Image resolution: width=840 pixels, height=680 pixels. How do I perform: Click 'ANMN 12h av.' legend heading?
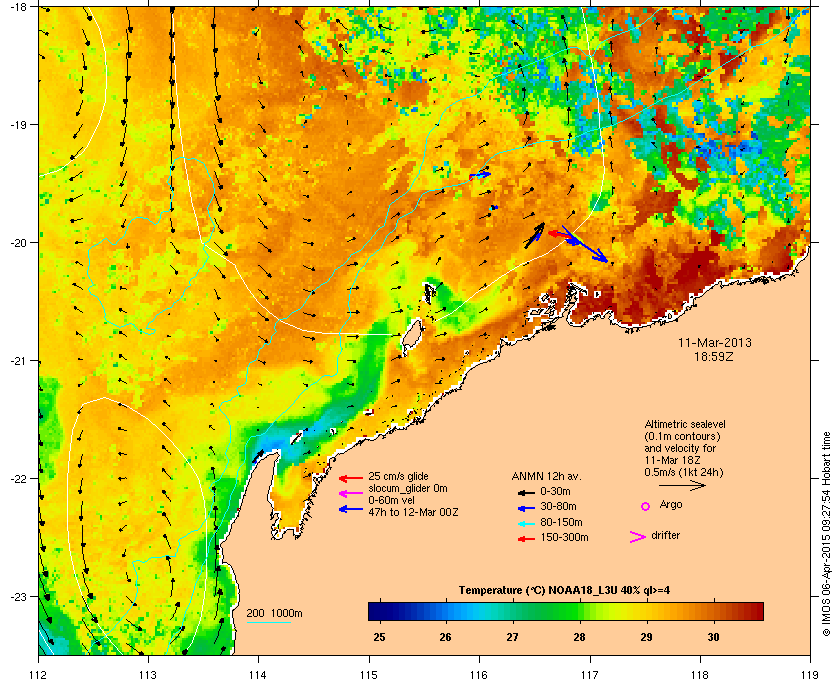click(x=546, y=476)
